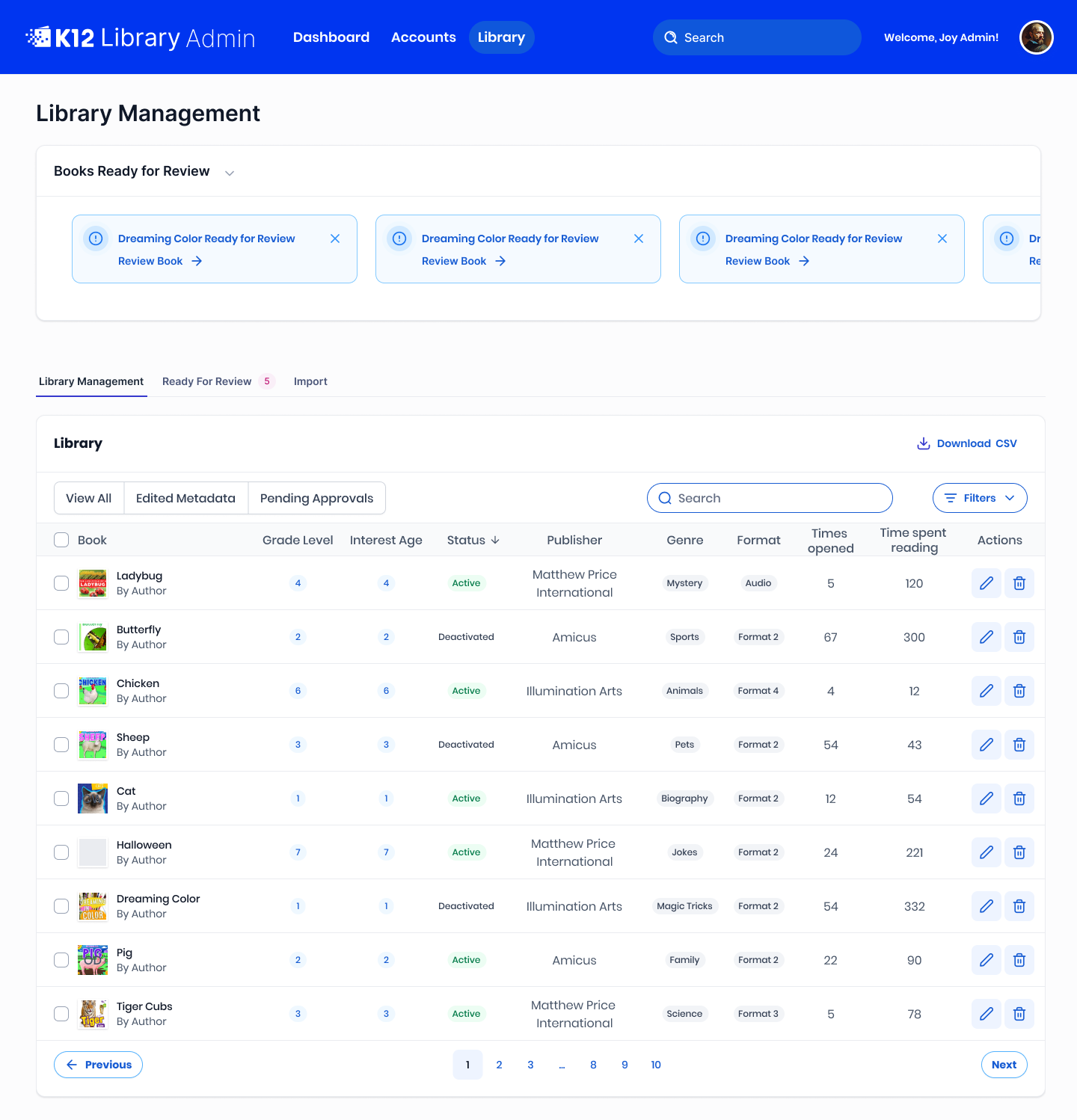Screen dimensions: 1077x1120
Task: Edit the Tiger Cubs book
Action: click(987, 1014)
